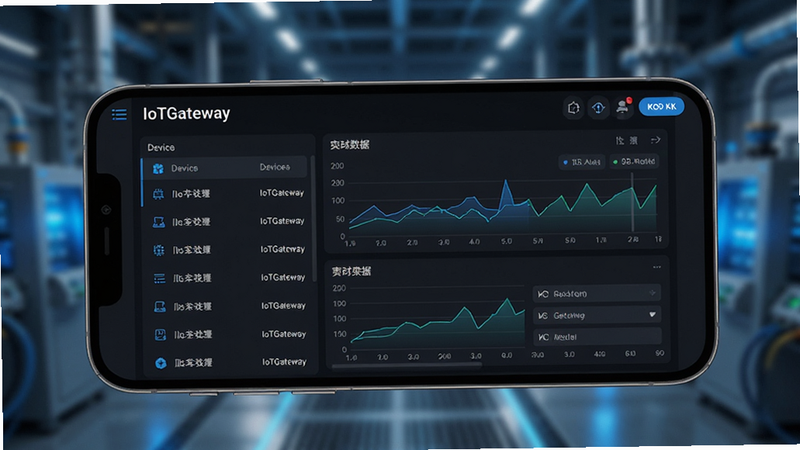Select the round plus icon in last row
Screen dimensions: 800x450
[161, 363]
